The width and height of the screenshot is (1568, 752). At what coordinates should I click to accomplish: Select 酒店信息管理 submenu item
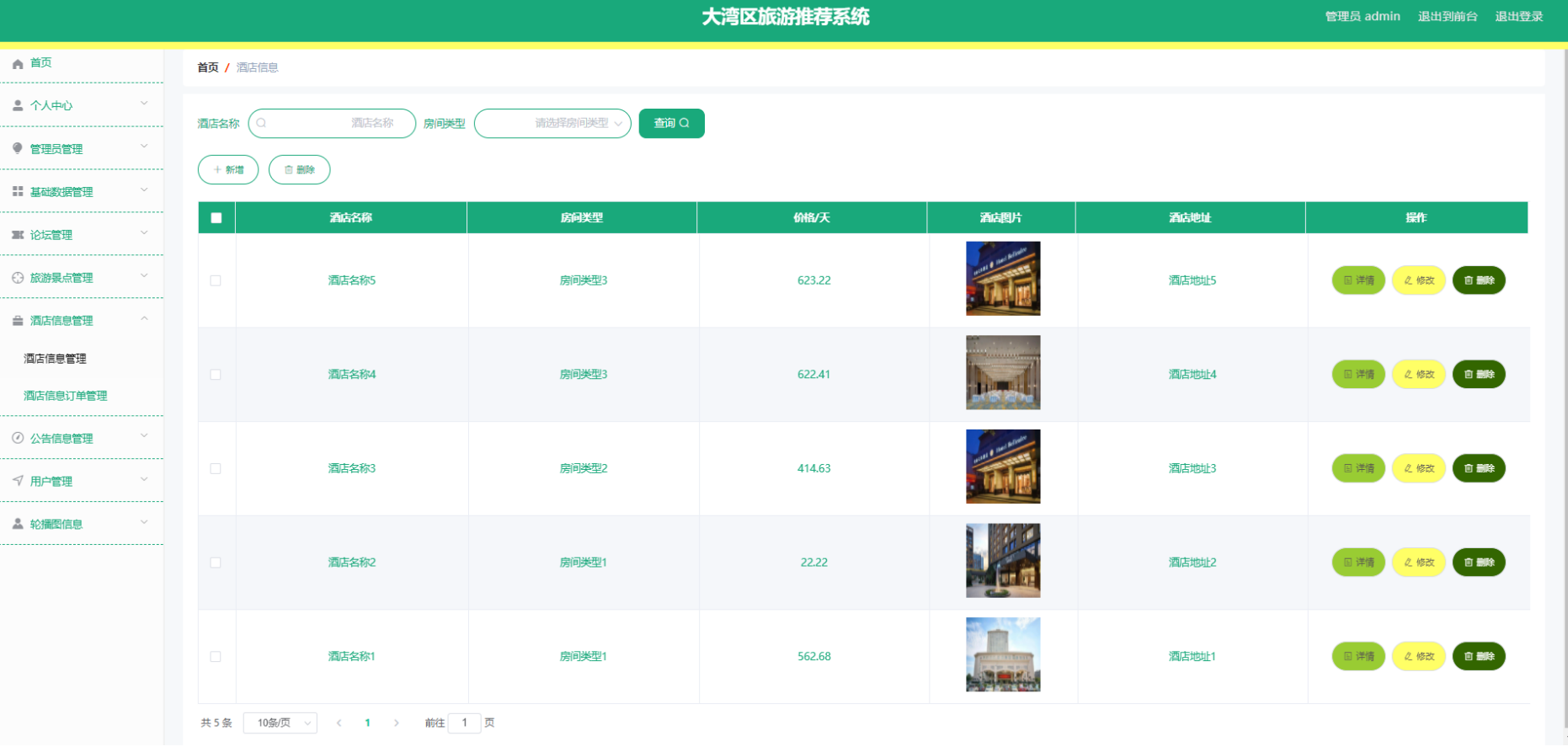click(x=55, y=359)
